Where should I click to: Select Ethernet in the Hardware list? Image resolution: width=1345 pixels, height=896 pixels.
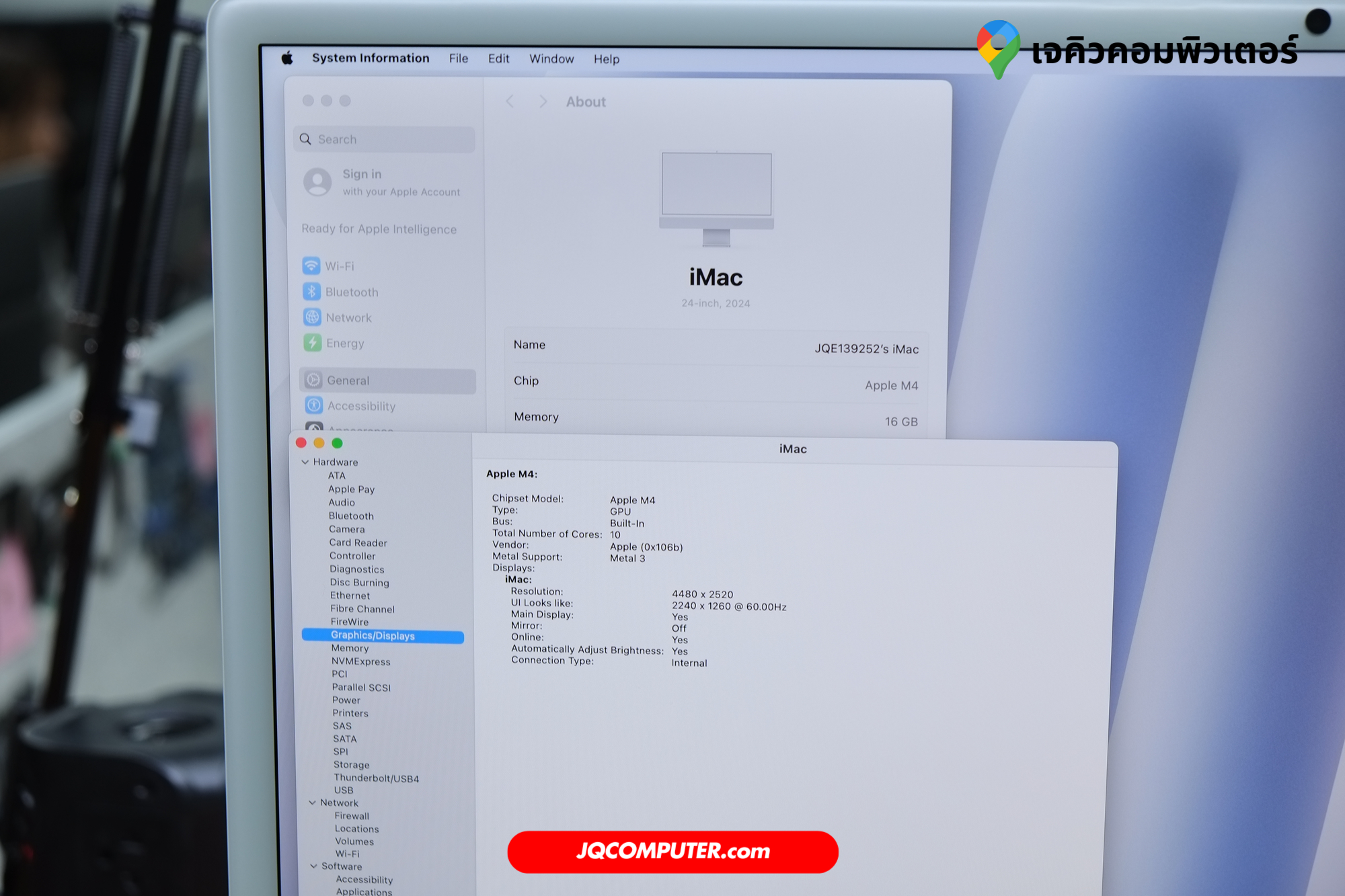tap(350, 596)
